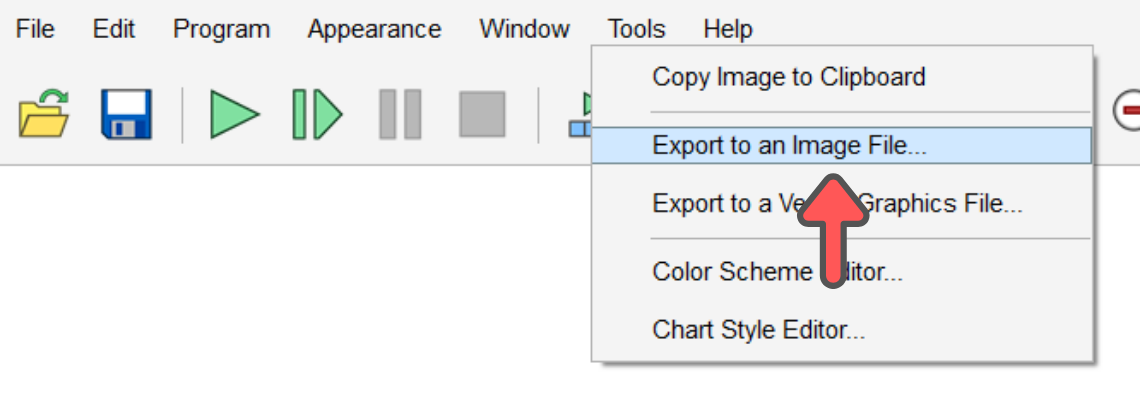Image resolution: width=1140 pixels, height=413 pixels.
Task: Open the Edit menu
Action: click(x=114, y=29)
